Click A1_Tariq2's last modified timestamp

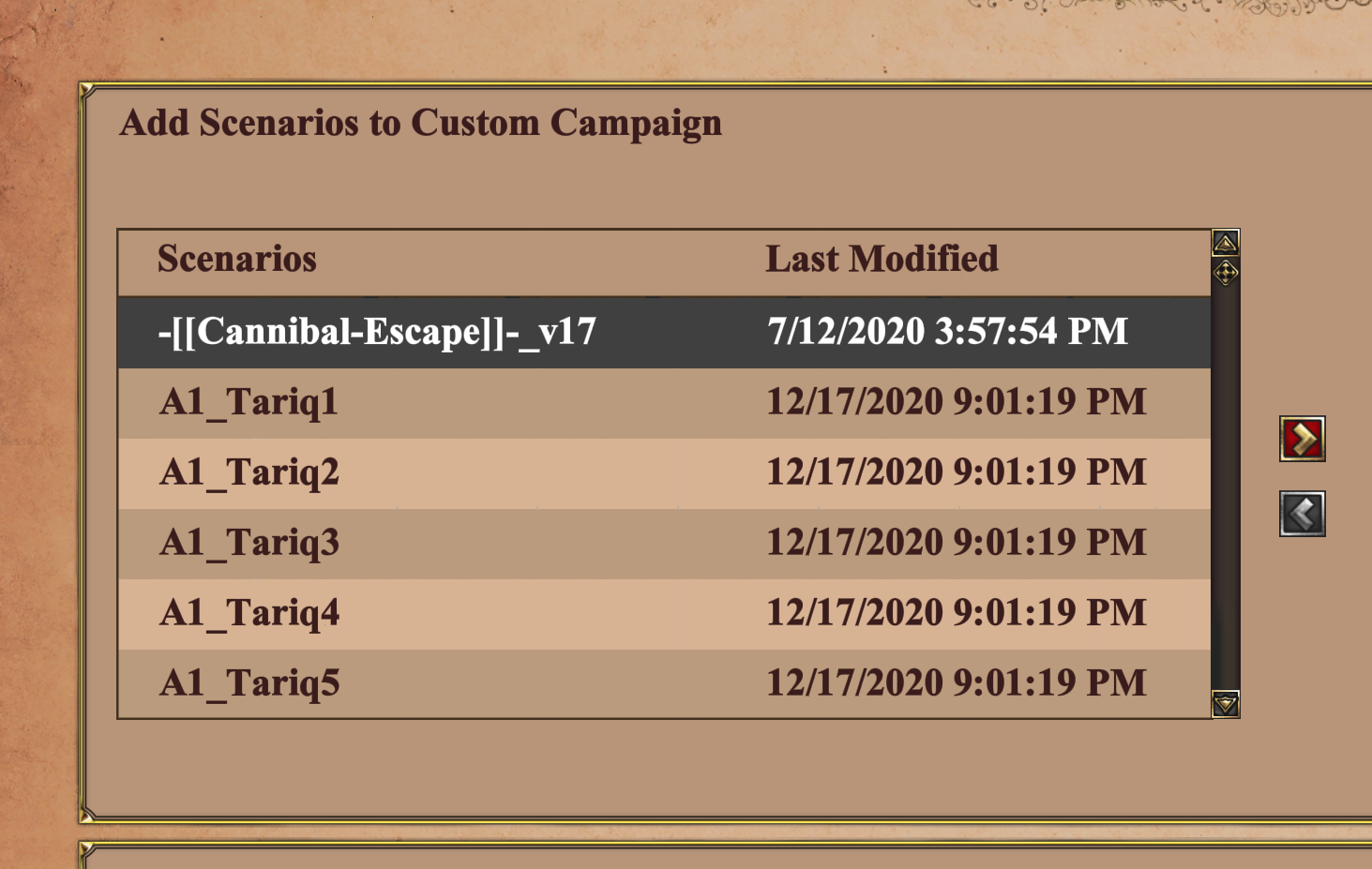point(956,472)
